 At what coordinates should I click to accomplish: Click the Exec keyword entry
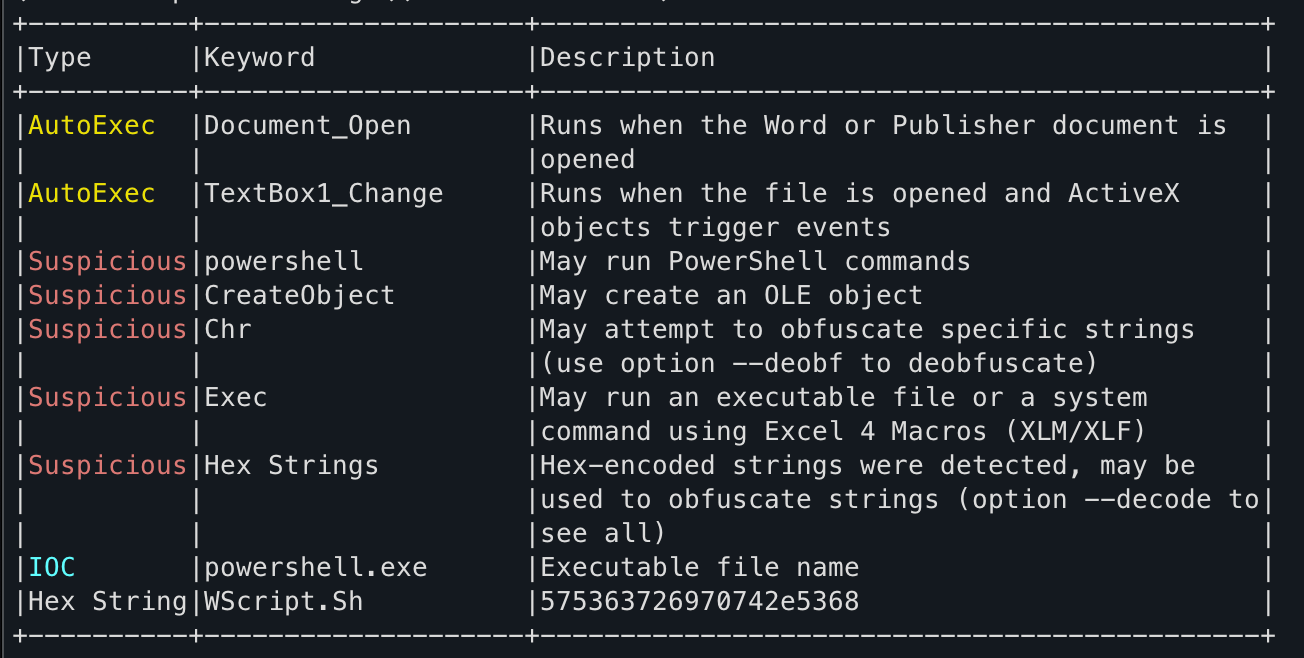236,398
